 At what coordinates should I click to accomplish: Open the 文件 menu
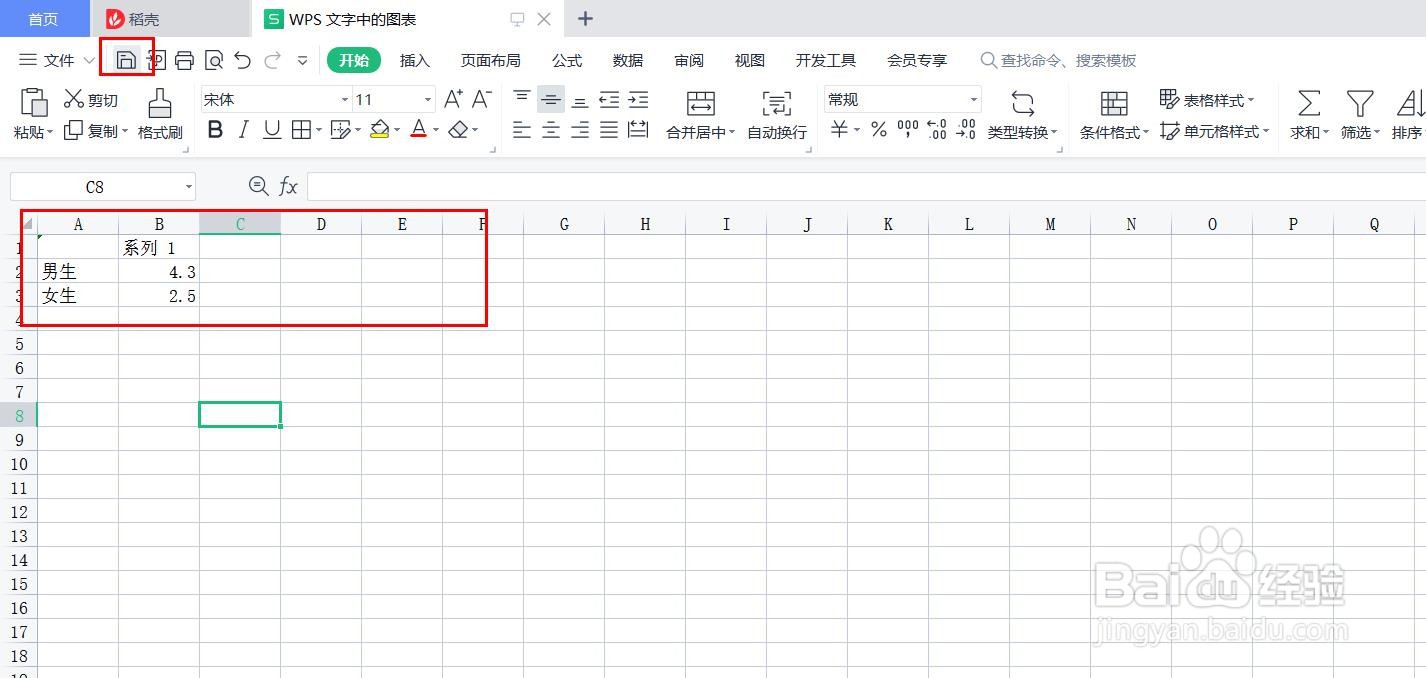(x=58, y=61)
